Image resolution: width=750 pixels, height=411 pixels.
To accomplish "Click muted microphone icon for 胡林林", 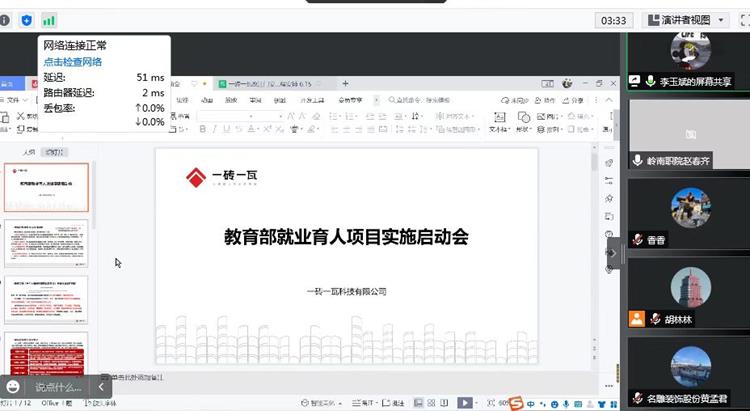I will (654, 319).
